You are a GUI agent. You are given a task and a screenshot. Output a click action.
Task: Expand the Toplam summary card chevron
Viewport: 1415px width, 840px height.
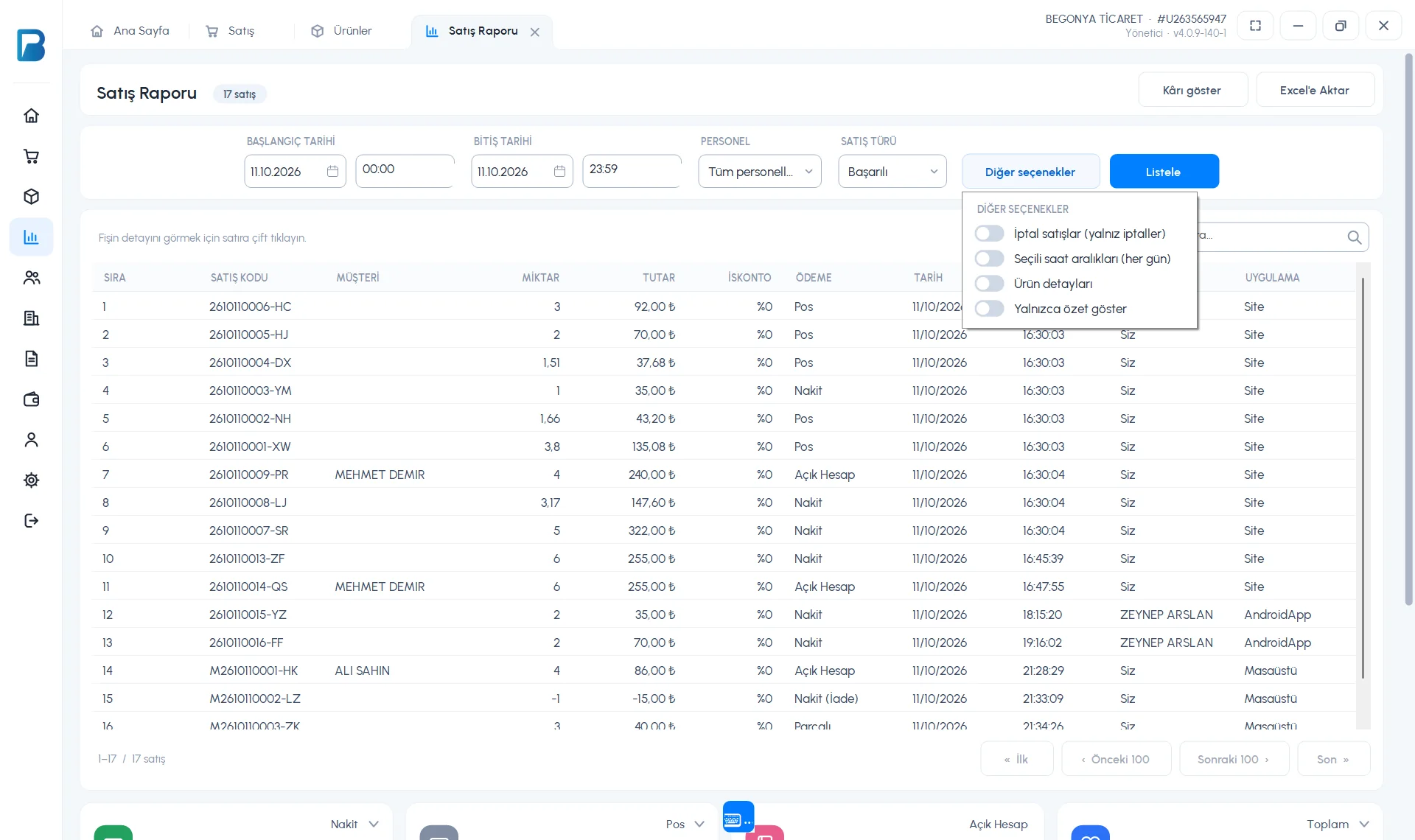point(1364,824)
